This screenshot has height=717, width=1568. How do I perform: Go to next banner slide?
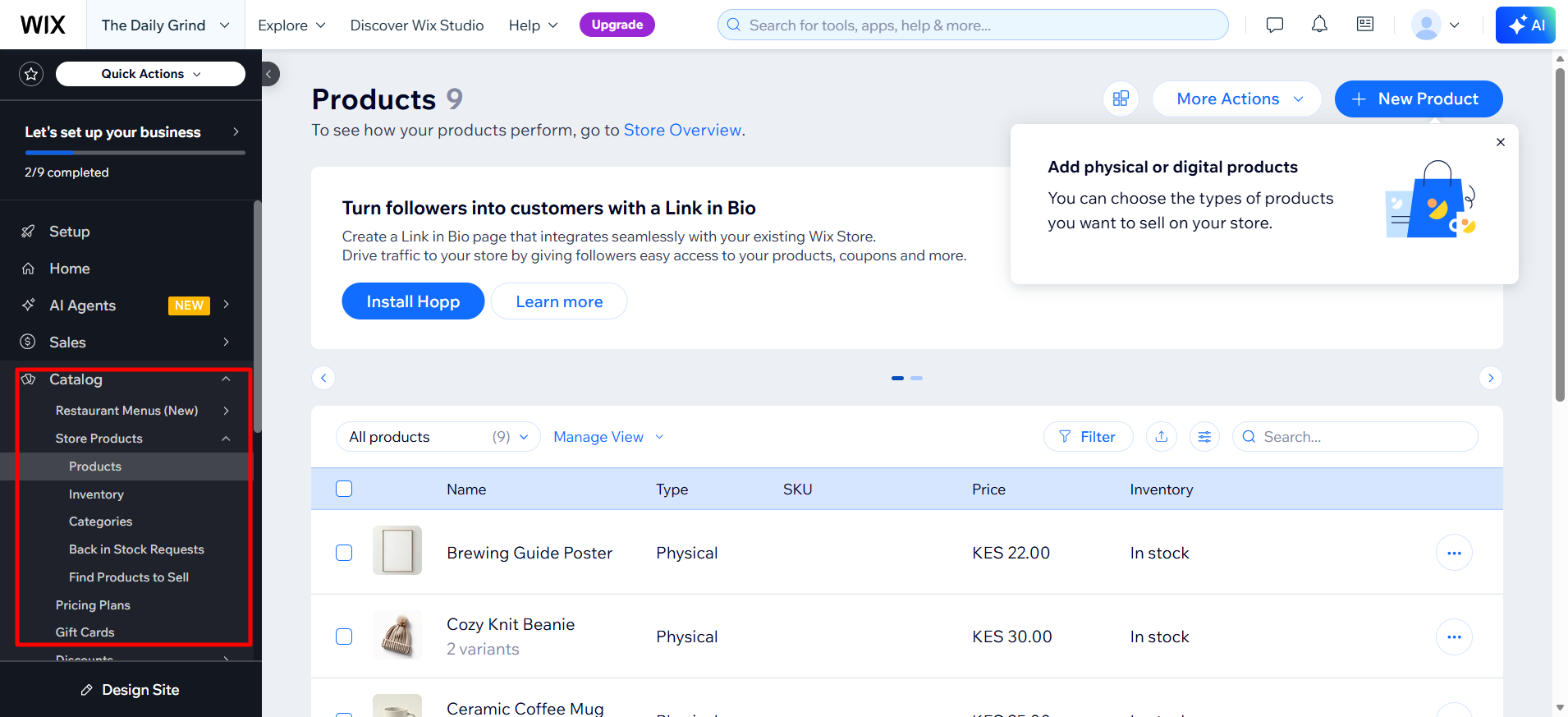point(1491,378)
